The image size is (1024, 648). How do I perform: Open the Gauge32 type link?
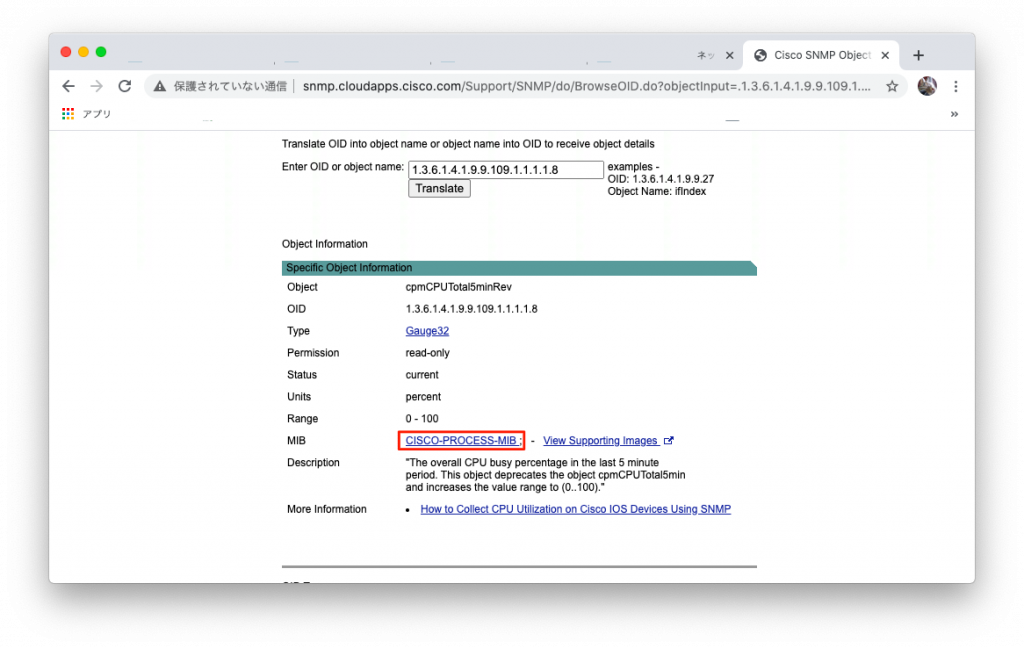[x=426, y=330]
